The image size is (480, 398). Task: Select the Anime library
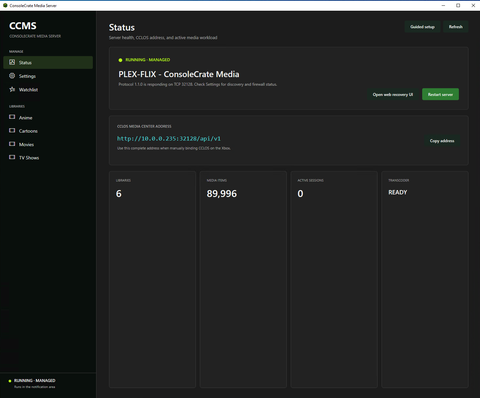click(48, 117)
